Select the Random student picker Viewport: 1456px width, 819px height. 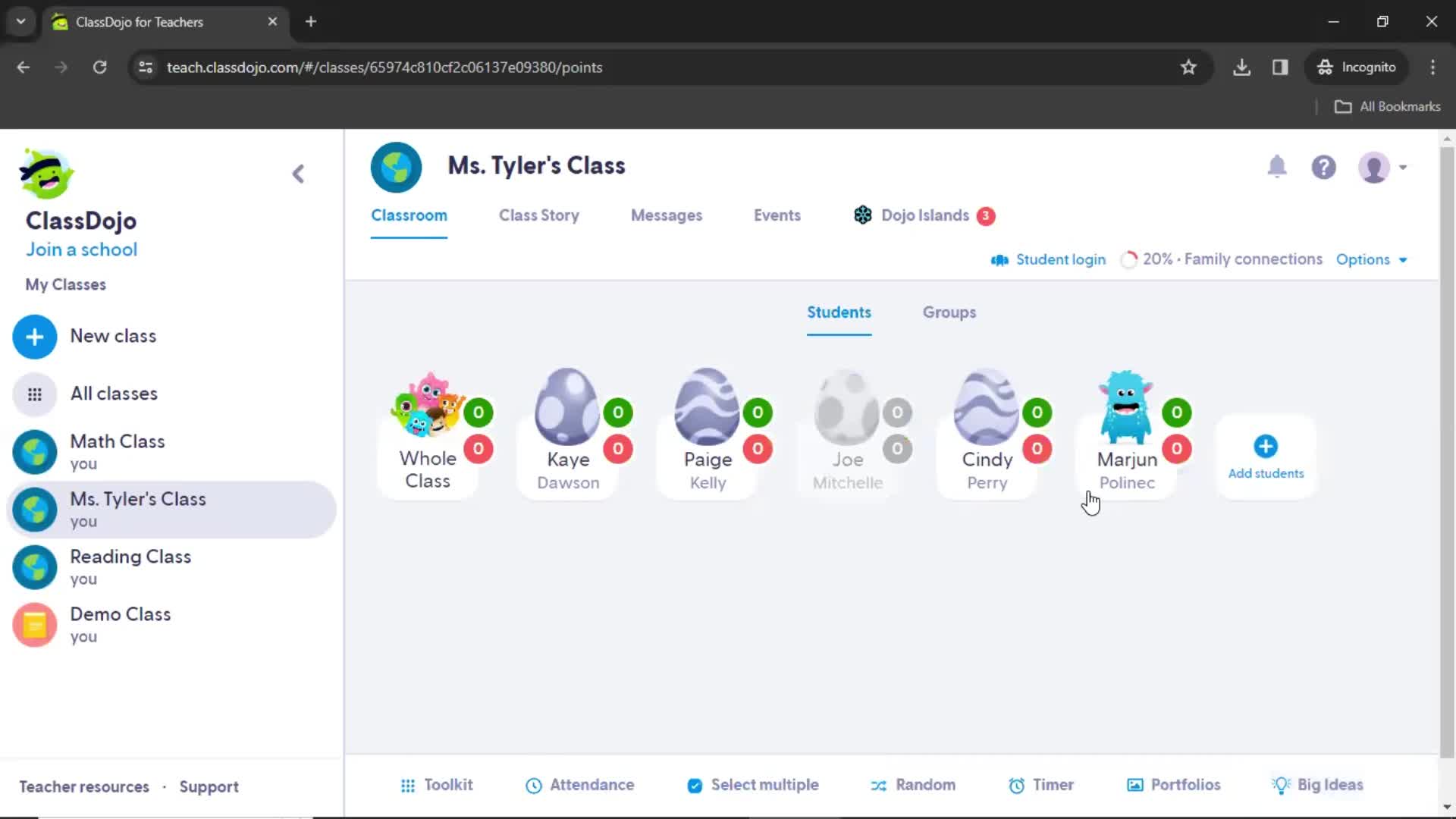click(x=914, y=785)
